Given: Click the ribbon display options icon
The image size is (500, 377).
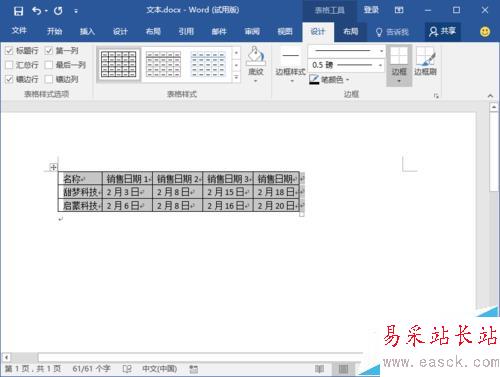Looking at the screenshot, I should click(x=399, y=10).
